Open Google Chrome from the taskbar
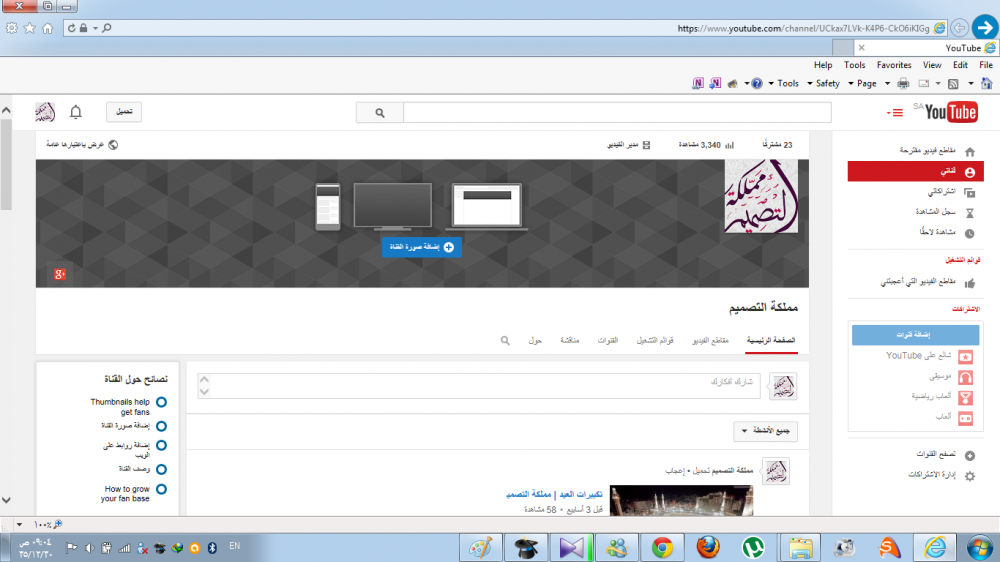1000x562 pixels. (x=661, y=547)
